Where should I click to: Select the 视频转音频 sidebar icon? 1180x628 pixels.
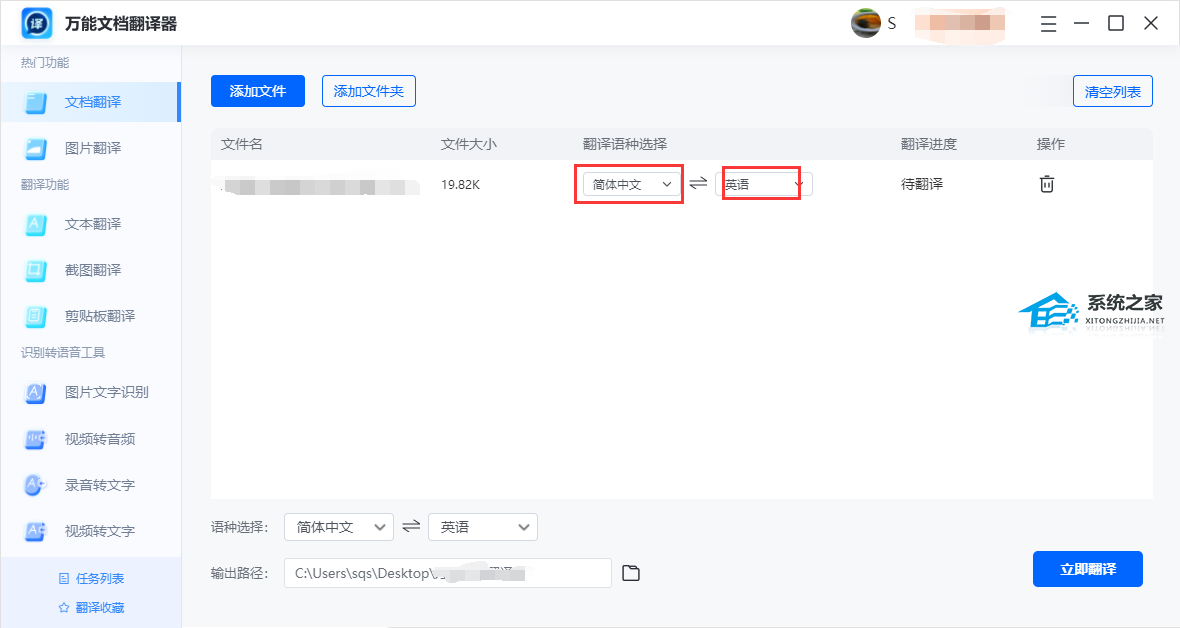pyautogui.click(x=35, y=439)
